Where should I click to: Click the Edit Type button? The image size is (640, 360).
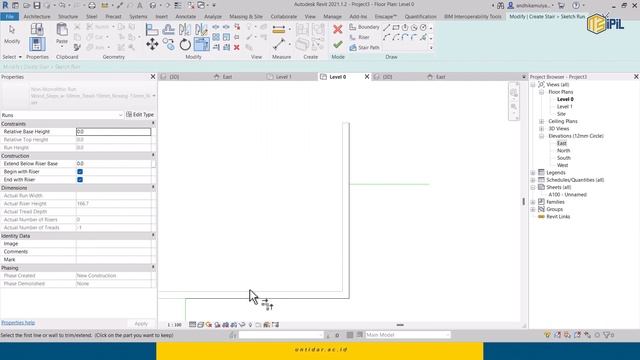pos(140,115)
